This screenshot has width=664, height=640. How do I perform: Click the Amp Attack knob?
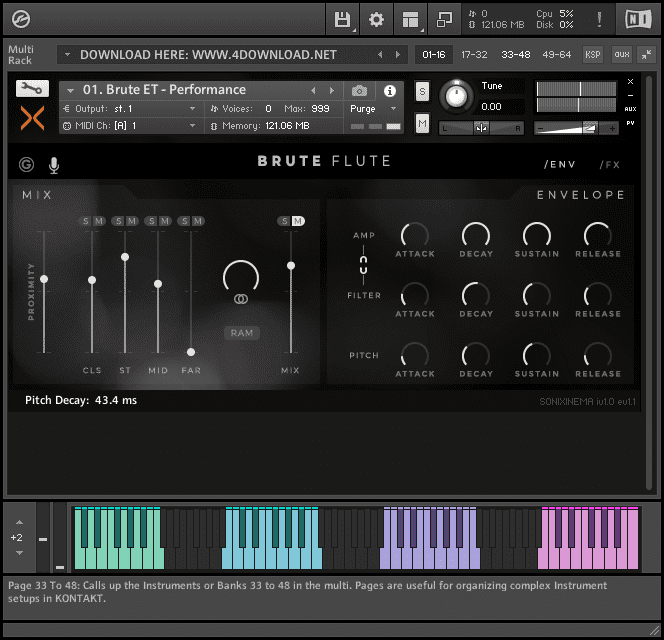coord(415,235)
